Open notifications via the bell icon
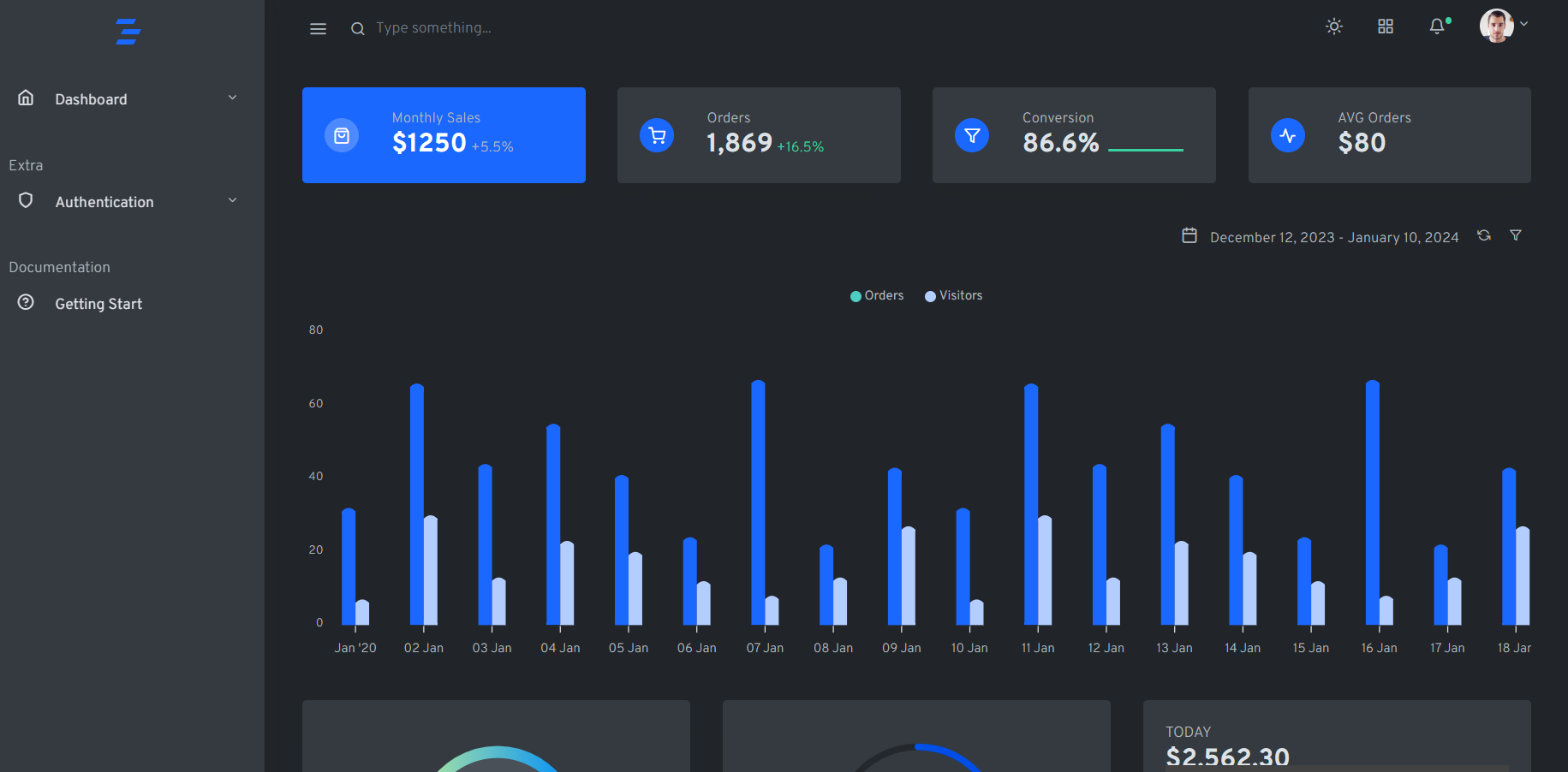The width and height of the screenshot is (1568, 772). coord(1436,27)
